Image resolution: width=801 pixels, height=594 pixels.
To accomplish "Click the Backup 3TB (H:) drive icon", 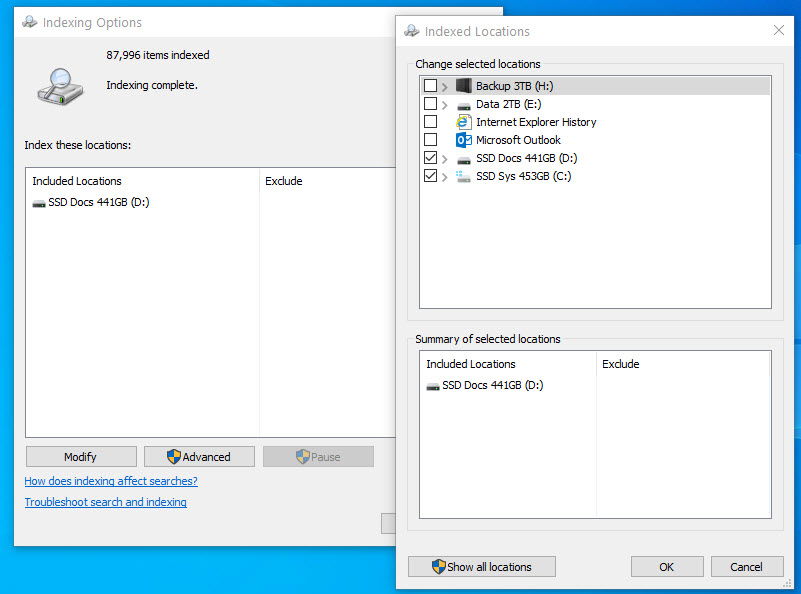I will tap(463, 86).
